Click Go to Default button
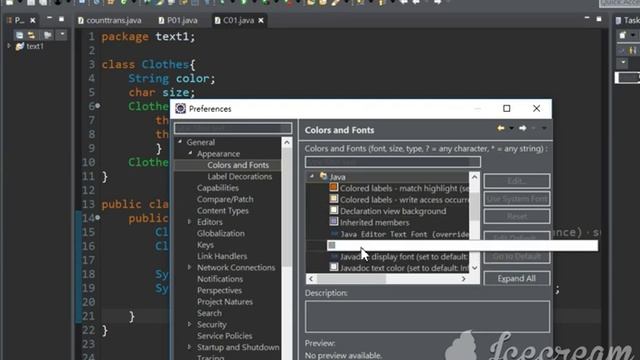The image size is (640, 360). tap(517, 256)
